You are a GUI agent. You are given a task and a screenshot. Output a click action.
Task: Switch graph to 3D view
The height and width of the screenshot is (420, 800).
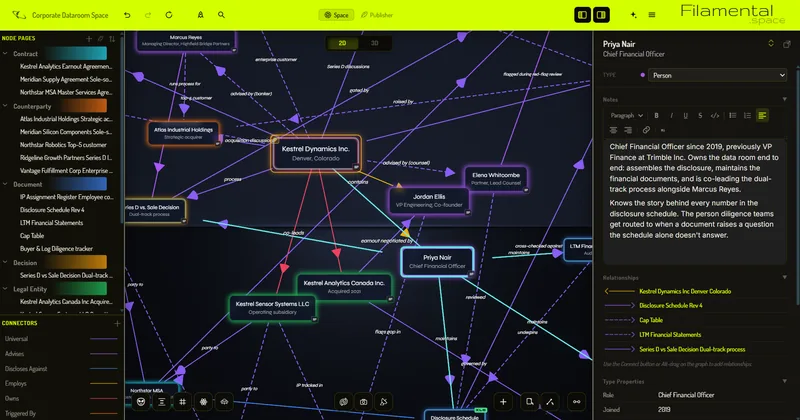click(x=374, y=43)
